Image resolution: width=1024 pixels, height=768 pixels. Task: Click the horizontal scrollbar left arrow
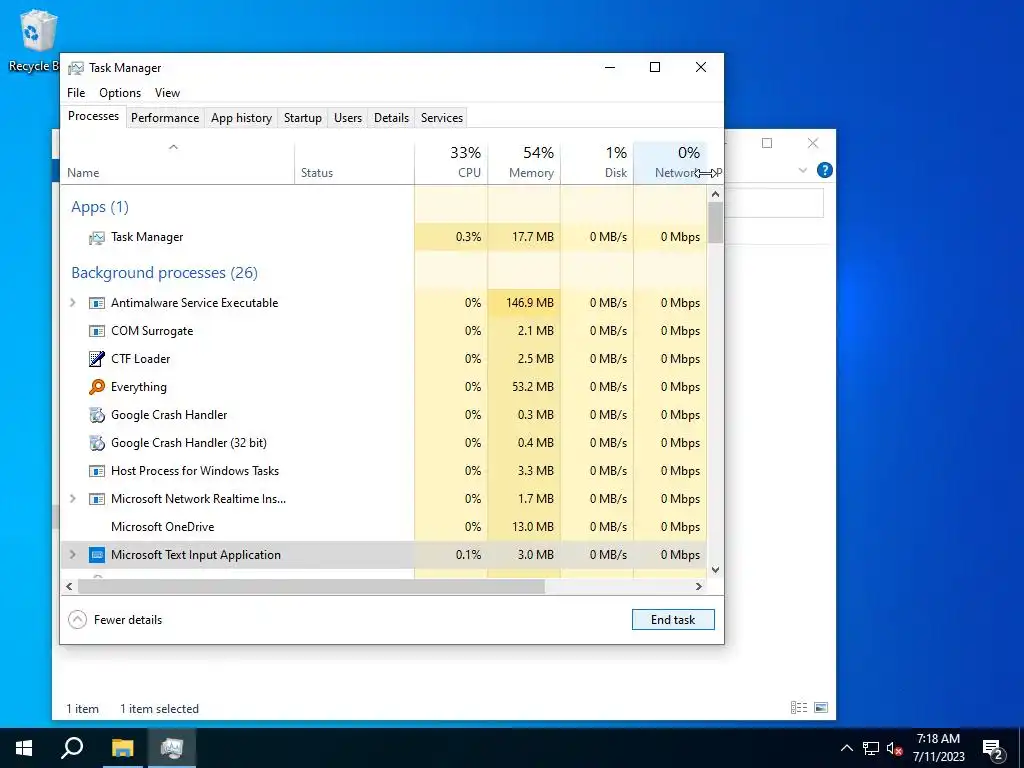(x=69, y=586)
